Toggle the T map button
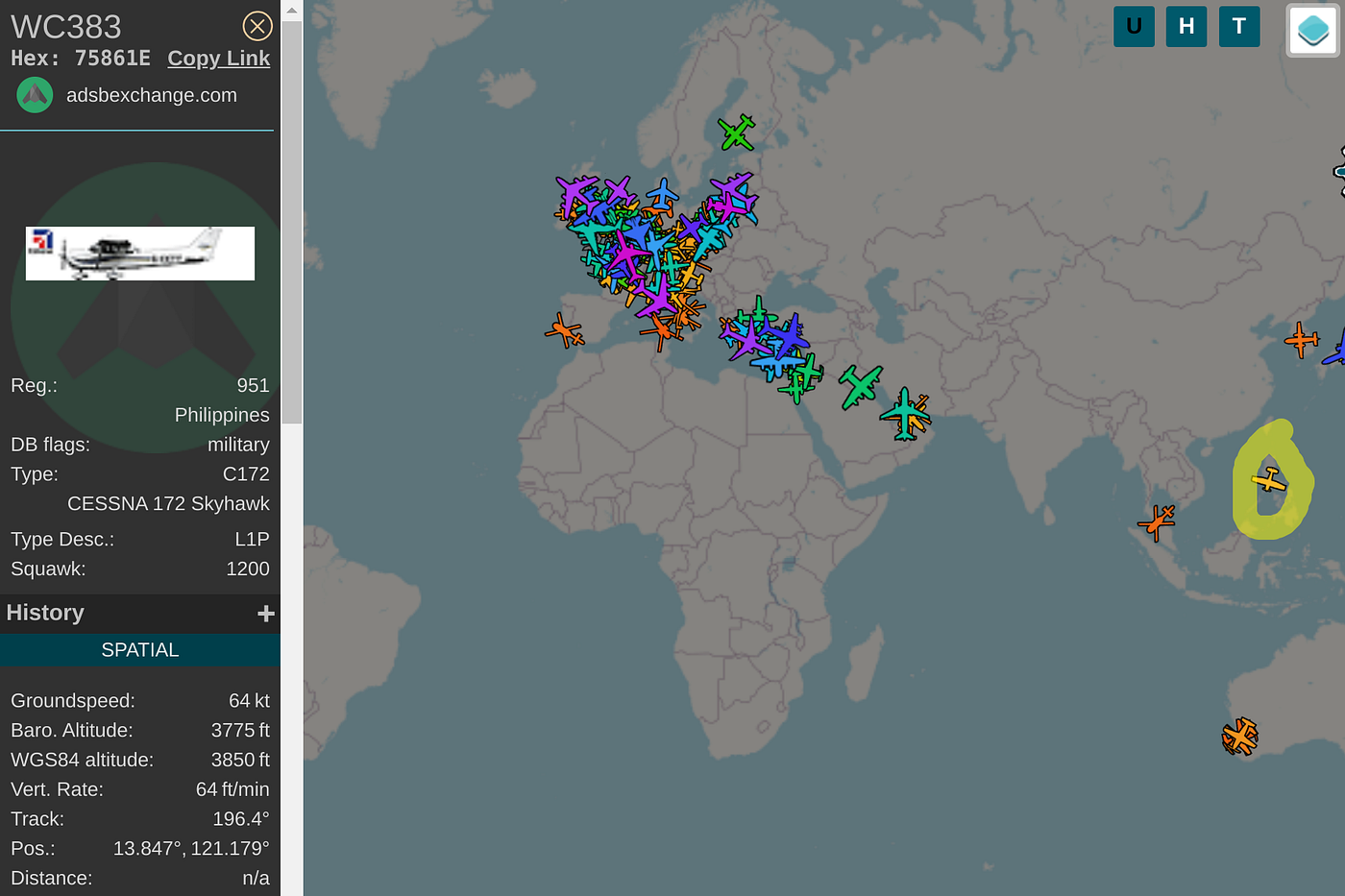Image resolution: width=1345 pixels, height=896 pixels. click(x=1239, y=26)
